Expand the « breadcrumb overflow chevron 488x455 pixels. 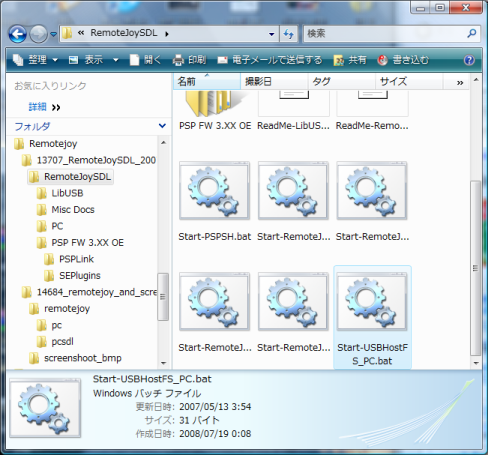[x=81, y=33]
